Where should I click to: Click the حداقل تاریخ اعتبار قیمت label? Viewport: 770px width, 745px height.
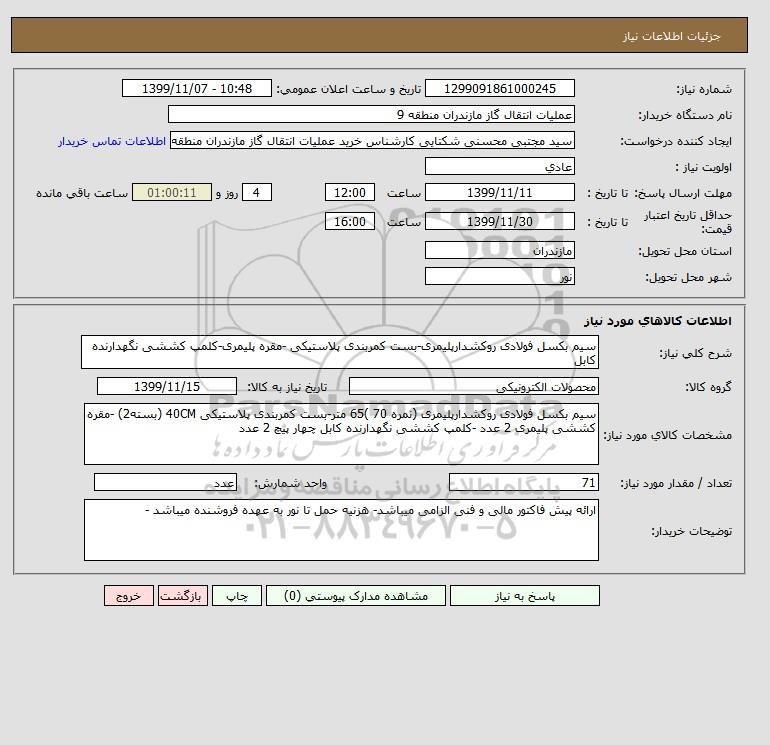pyautogui.click(x=688, y=222)
